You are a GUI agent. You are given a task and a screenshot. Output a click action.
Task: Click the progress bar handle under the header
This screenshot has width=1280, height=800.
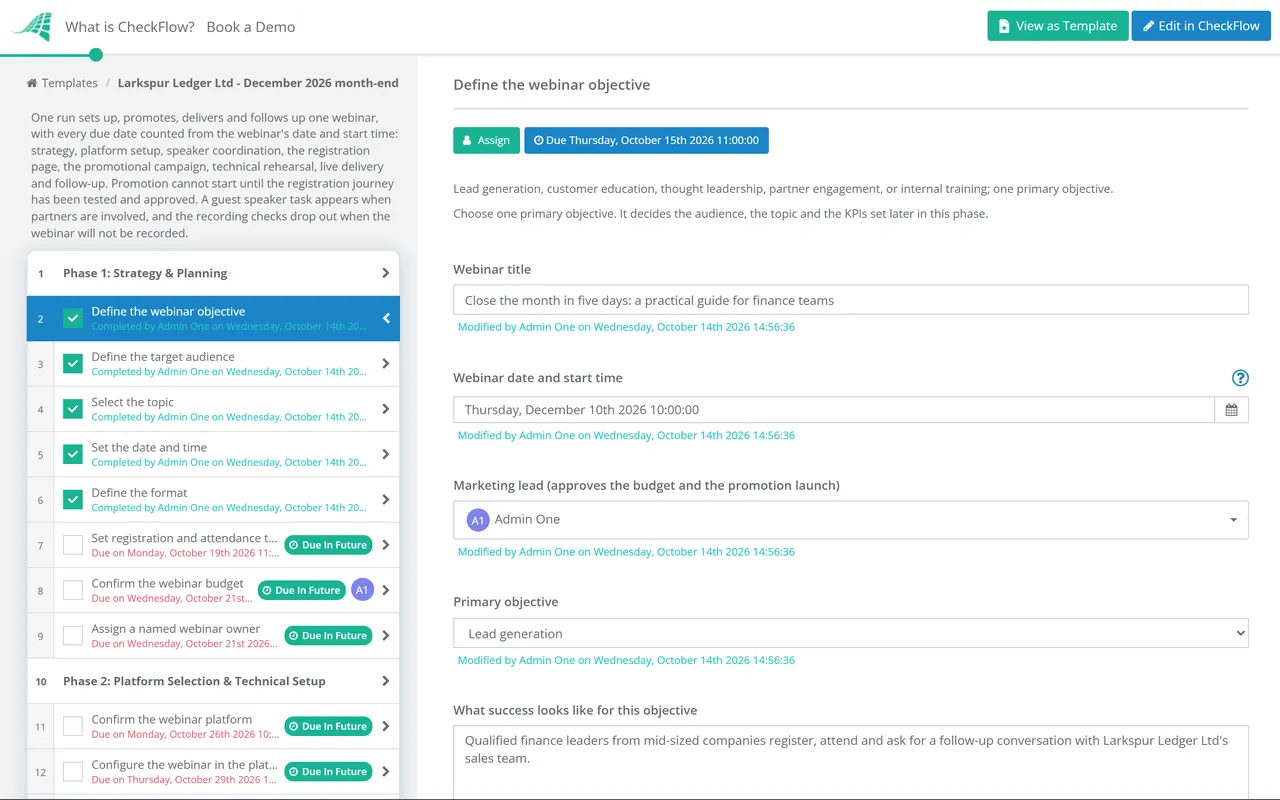pyautogui.click(x=96, y=55)
